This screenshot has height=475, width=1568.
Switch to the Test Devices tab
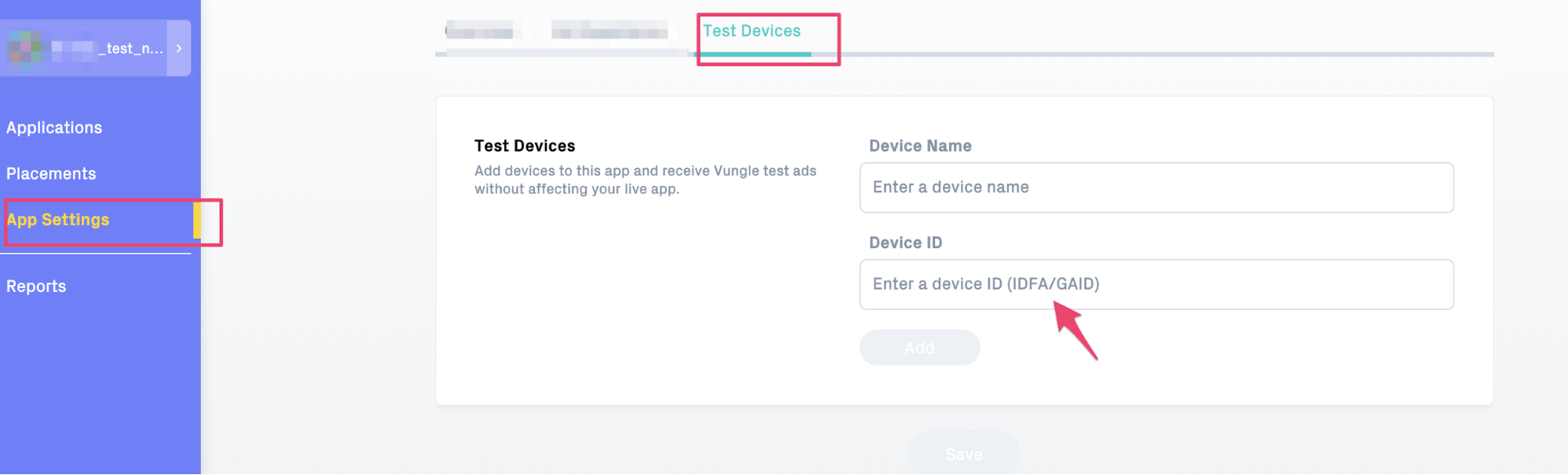[x=751, y=31]
